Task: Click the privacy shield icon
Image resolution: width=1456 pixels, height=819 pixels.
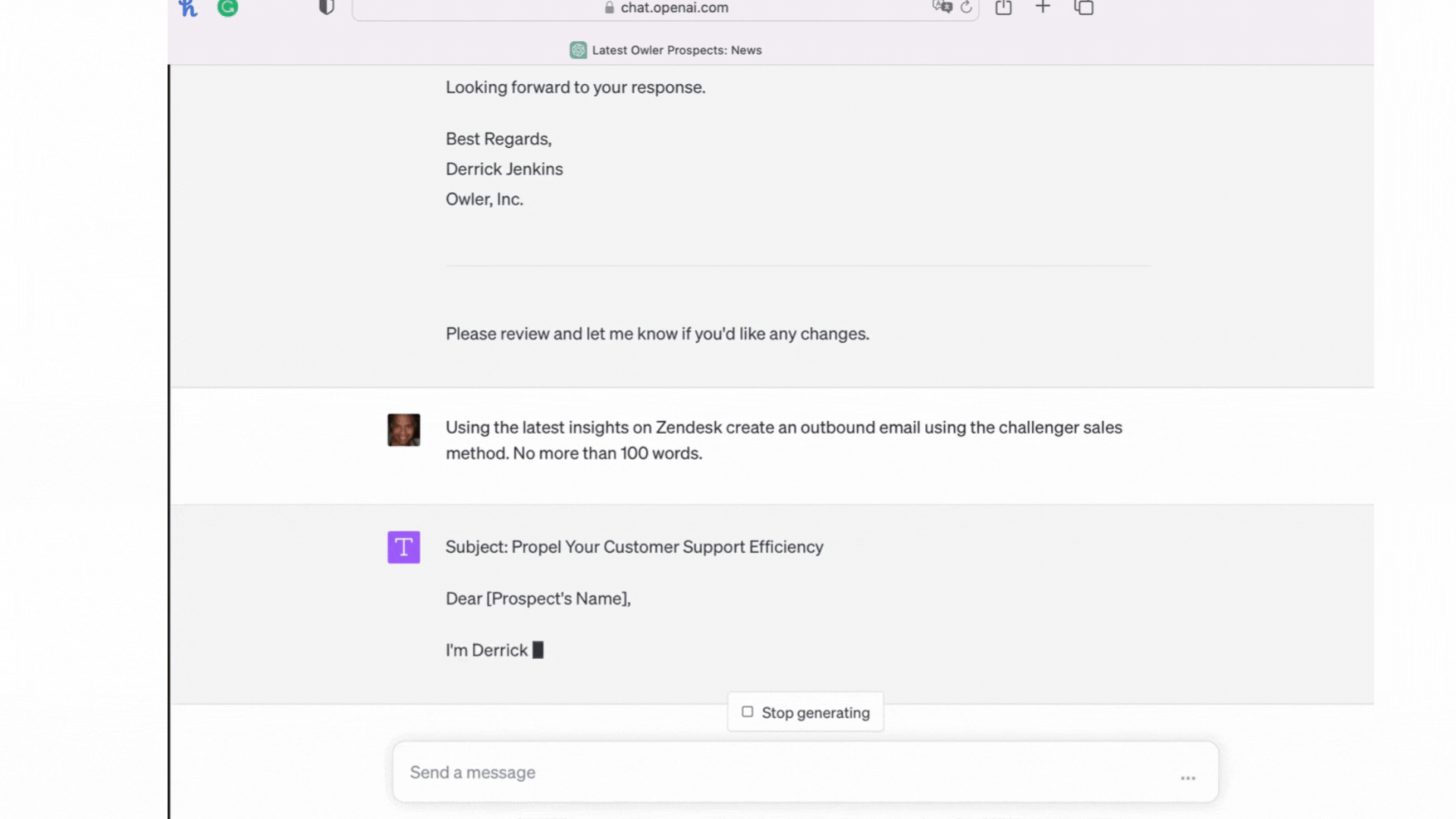Action: coord(326,8)
